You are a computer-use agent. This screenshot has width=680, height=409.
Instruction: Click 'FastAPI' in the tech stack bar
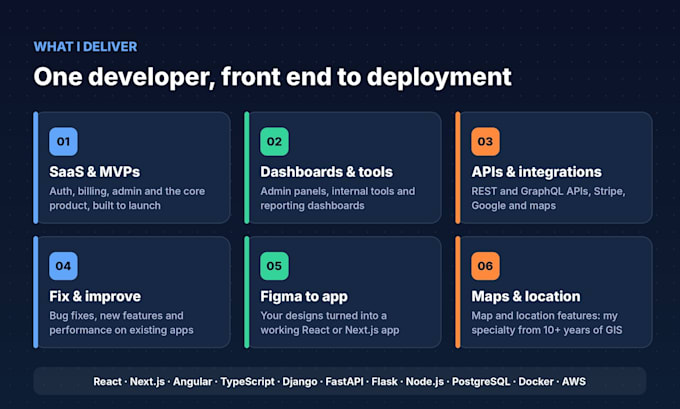point(344,382)
